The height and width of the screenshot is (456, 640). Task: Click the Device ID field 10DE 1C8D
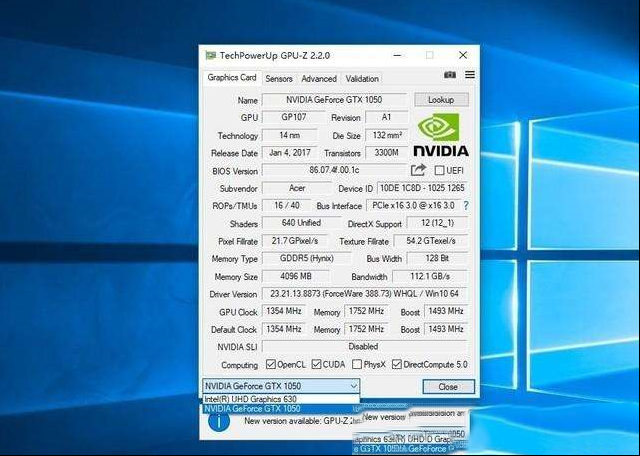pos(422,188)
